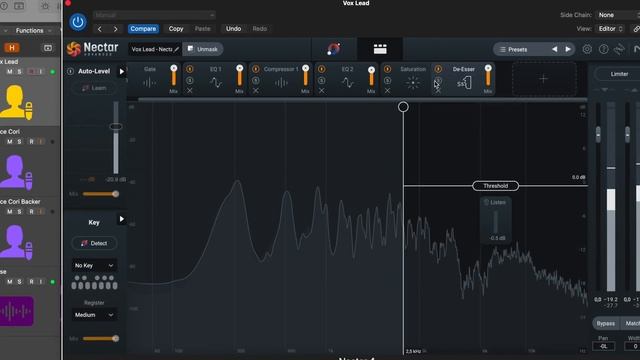The image size is (640, 360).
Task: Remove the Compressor 1 module
Action: click(x=256, y=91)
